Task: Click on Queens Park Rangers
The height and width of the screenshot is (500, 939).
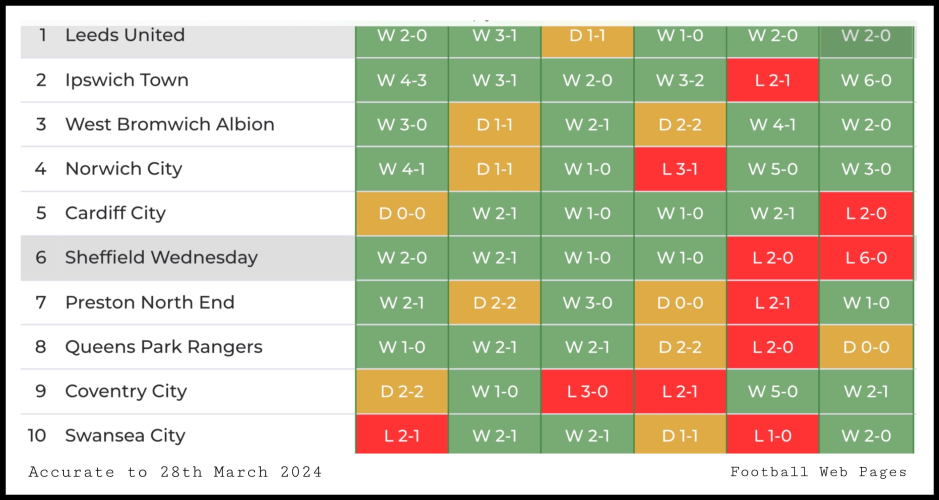Action: click(x=163, y=347)
